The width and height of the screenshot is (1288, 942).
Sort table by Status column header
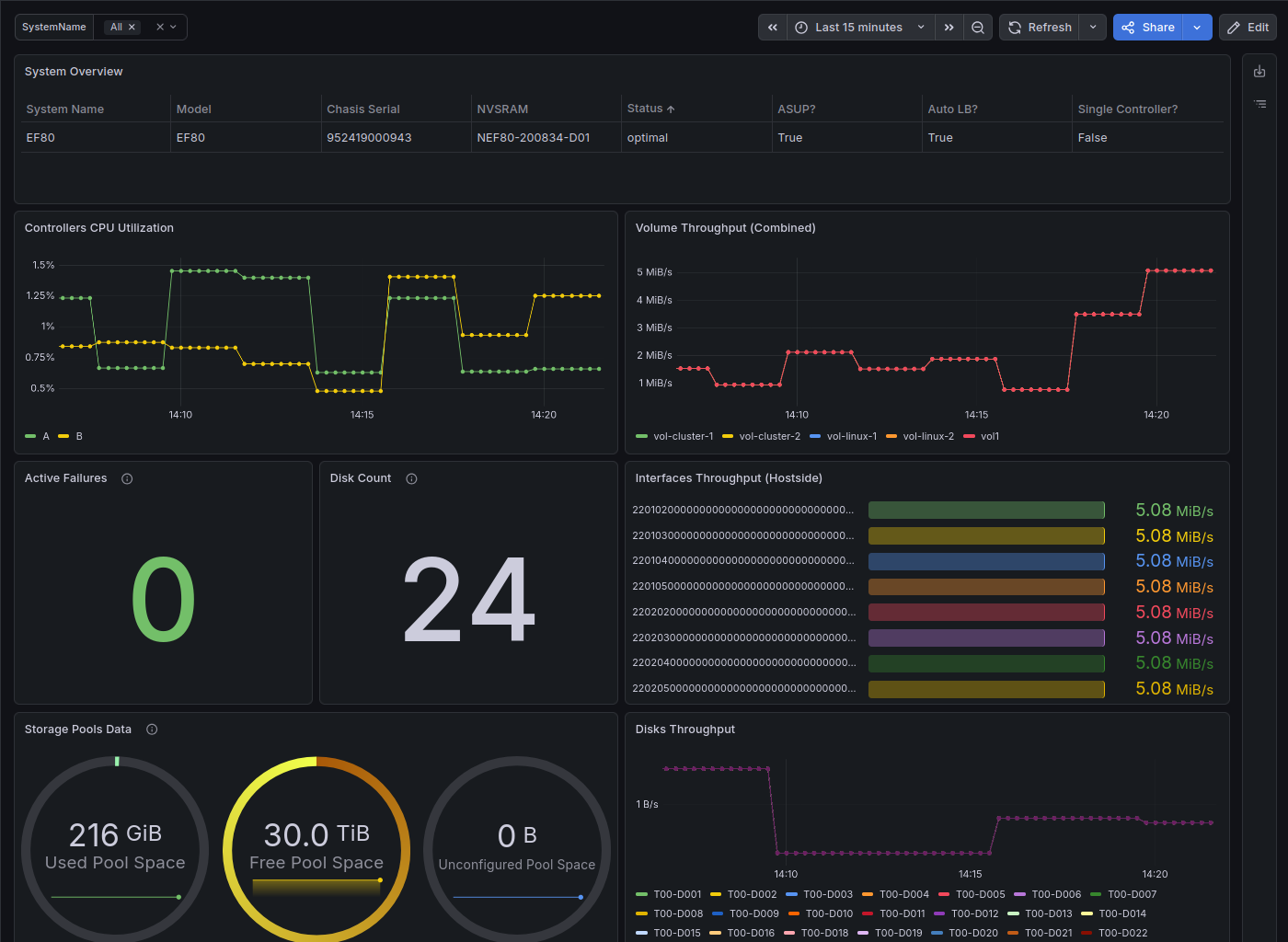(650, 109)
